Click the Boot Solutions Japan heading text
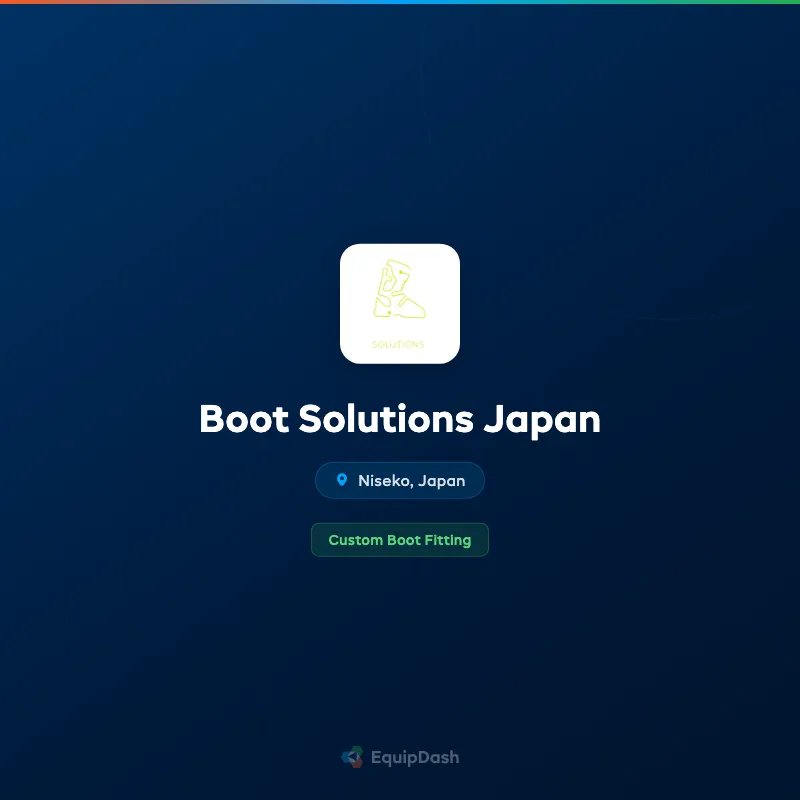The width and height of the screenshot is (800, 800). coord(399,419)
